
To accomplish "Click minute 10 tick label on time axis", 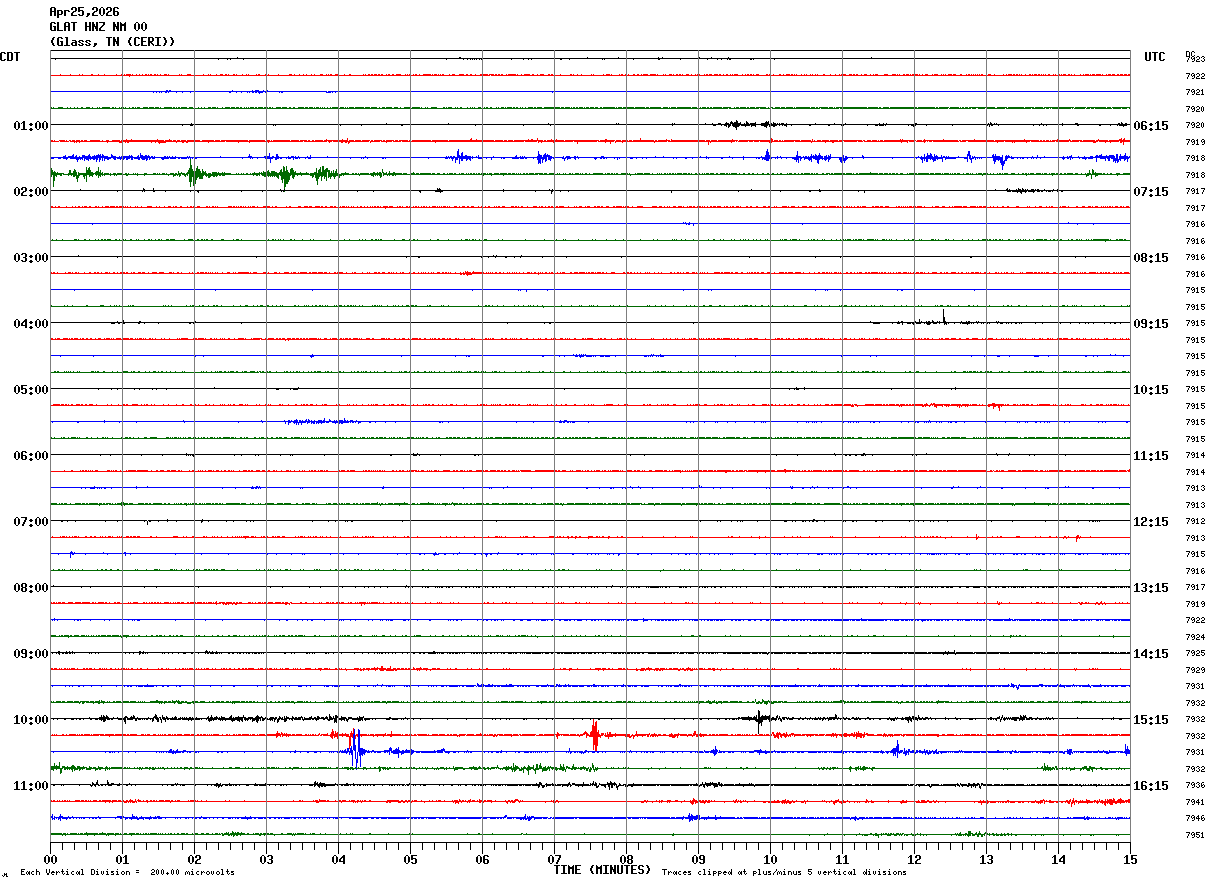I will pos(770,859).
